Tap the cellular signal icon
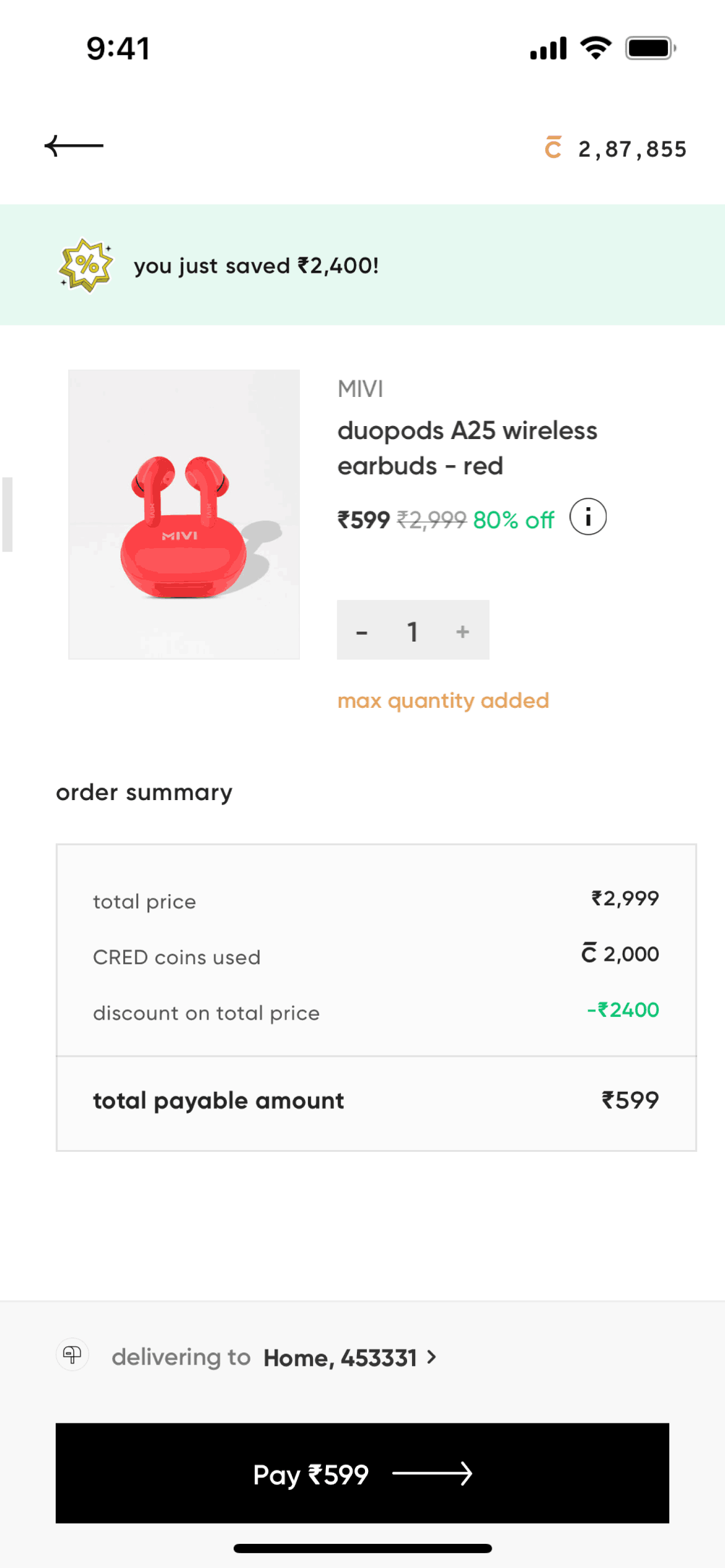Viewport: 725px width, 1568px height. pyautogui.click(x=548, y=48)
